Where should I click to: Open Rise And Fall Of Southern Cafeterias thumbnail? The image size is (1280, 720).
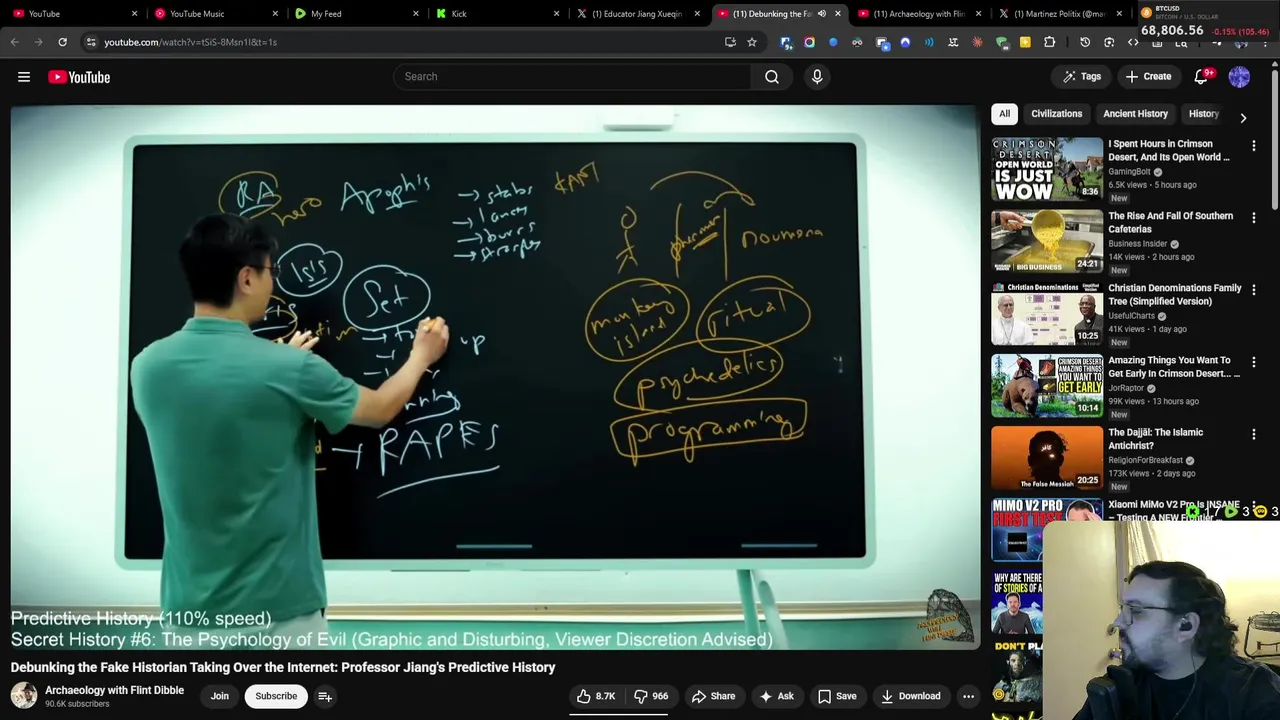tap(1047, 241)
